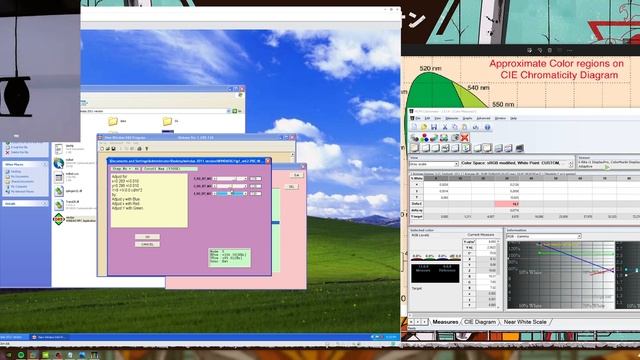Image resolution: width=640 pixels, height=360 pixels.
Task: Open the Help menu in HCFR Colorimeter
Action: pos(513,118)
